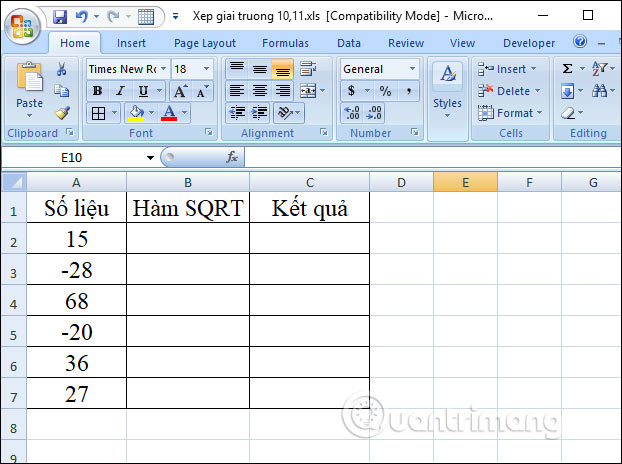Decrease font size with Shrink Font
Viewport: 622px width, 464px height.
click(x=202, y=91)
